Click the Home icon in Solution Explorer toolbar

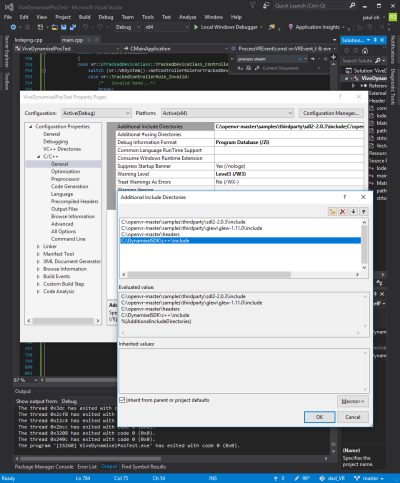(x=365, y=51)
